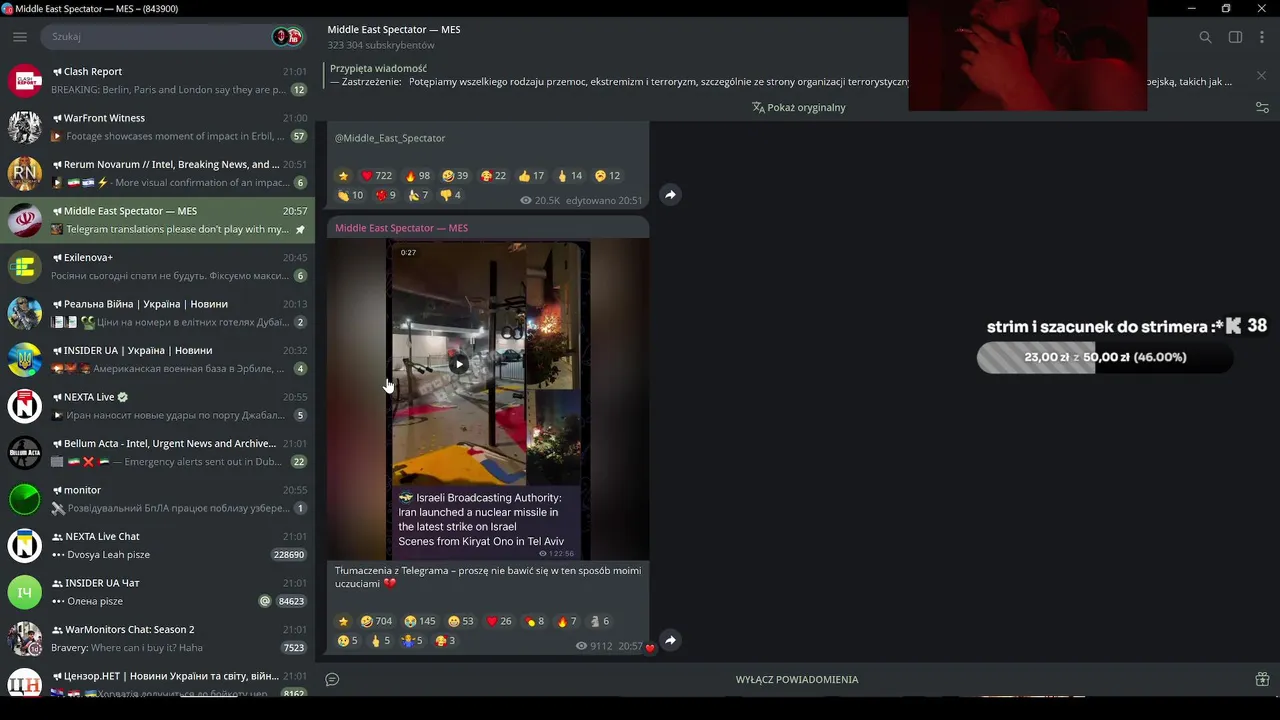Screen dimensions: 1280x720
Task: Click the NEXTA Live avatar icon
Action: (25, 406)
